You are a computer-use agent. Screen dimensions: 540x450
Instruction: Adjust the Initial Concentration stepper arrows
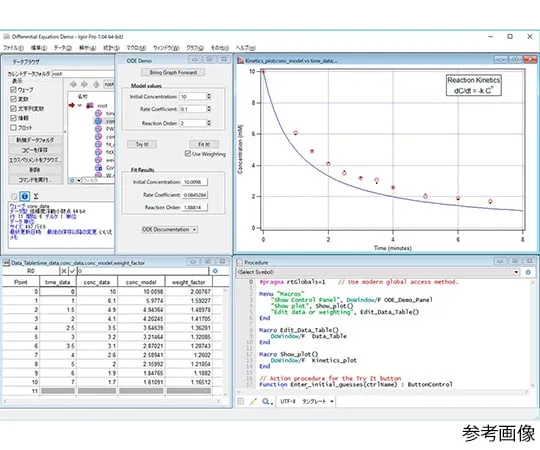pyautogui.click(x=209, y=96)
